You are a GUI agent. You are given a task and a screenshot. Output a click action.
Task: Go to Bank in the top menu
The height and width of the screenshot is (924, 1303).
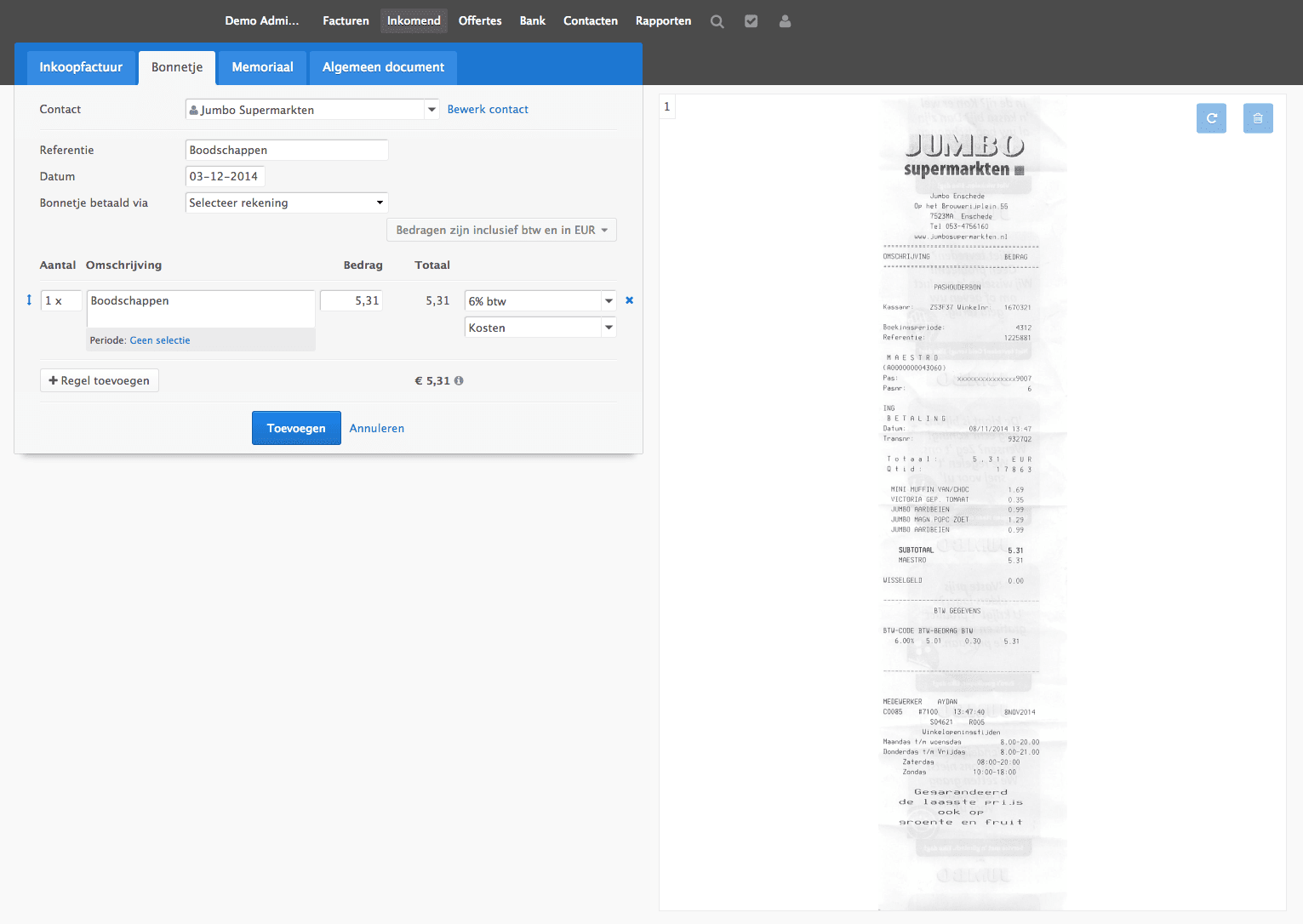coord(533,20)
